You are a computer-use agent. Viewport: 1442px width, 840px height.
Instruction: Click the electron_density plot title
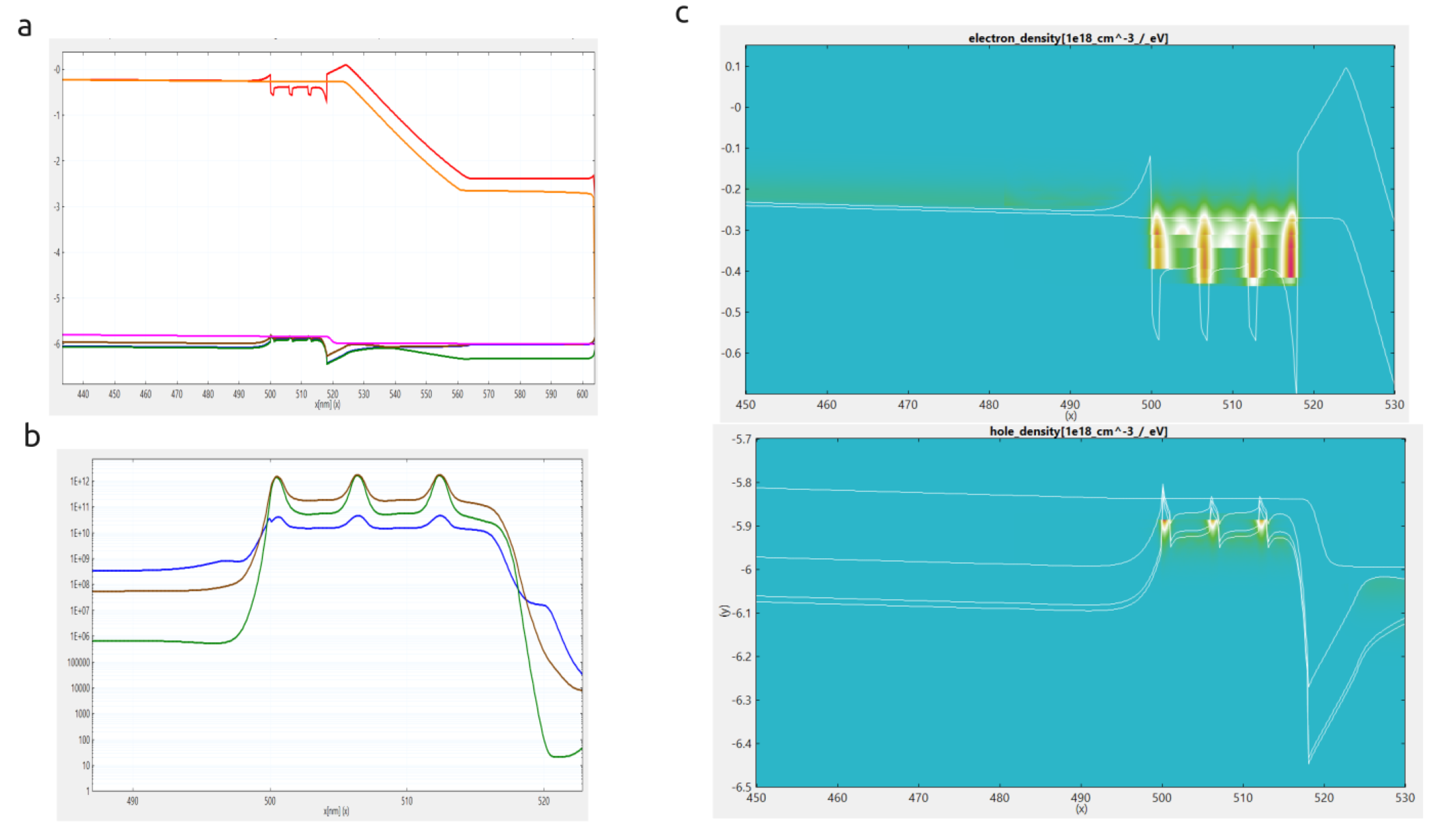coord(1068,38)
